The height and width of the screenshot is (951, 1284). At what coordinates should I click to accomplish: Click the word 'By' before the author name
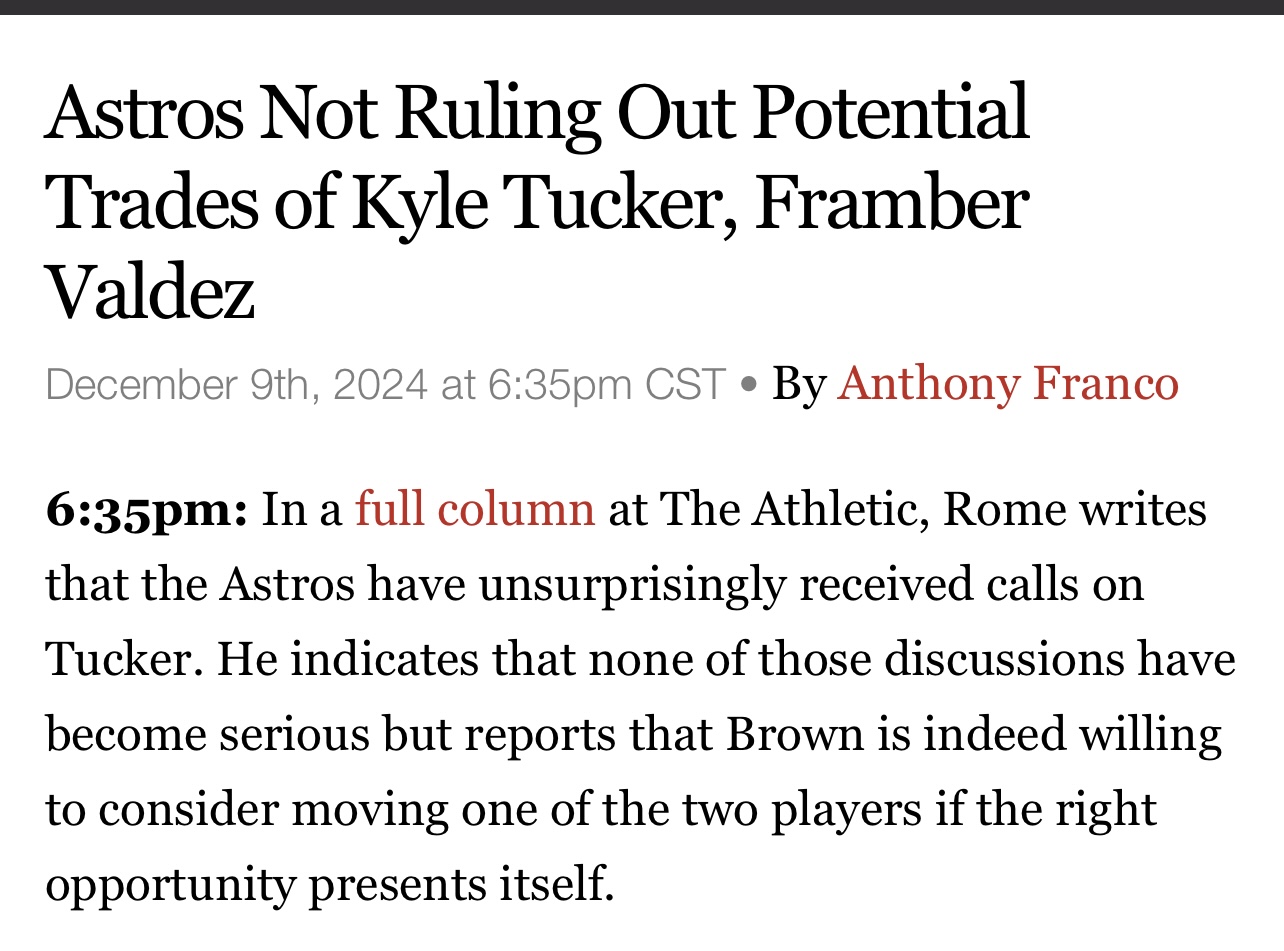click(x=799, y=385)
